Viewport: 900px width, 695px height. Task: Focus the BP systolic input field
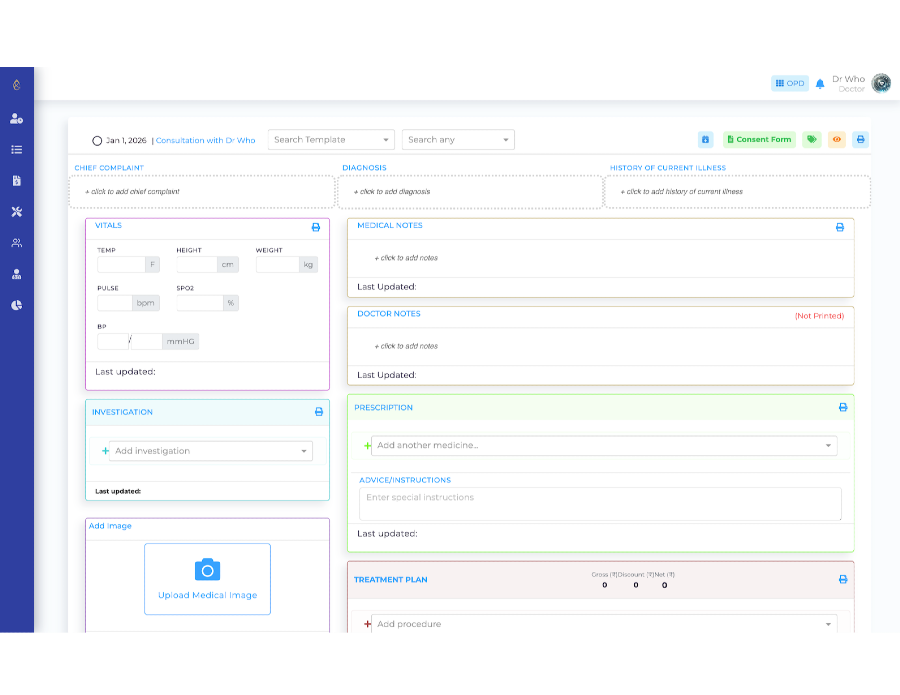pyautogui.click(x=112, y=341)
